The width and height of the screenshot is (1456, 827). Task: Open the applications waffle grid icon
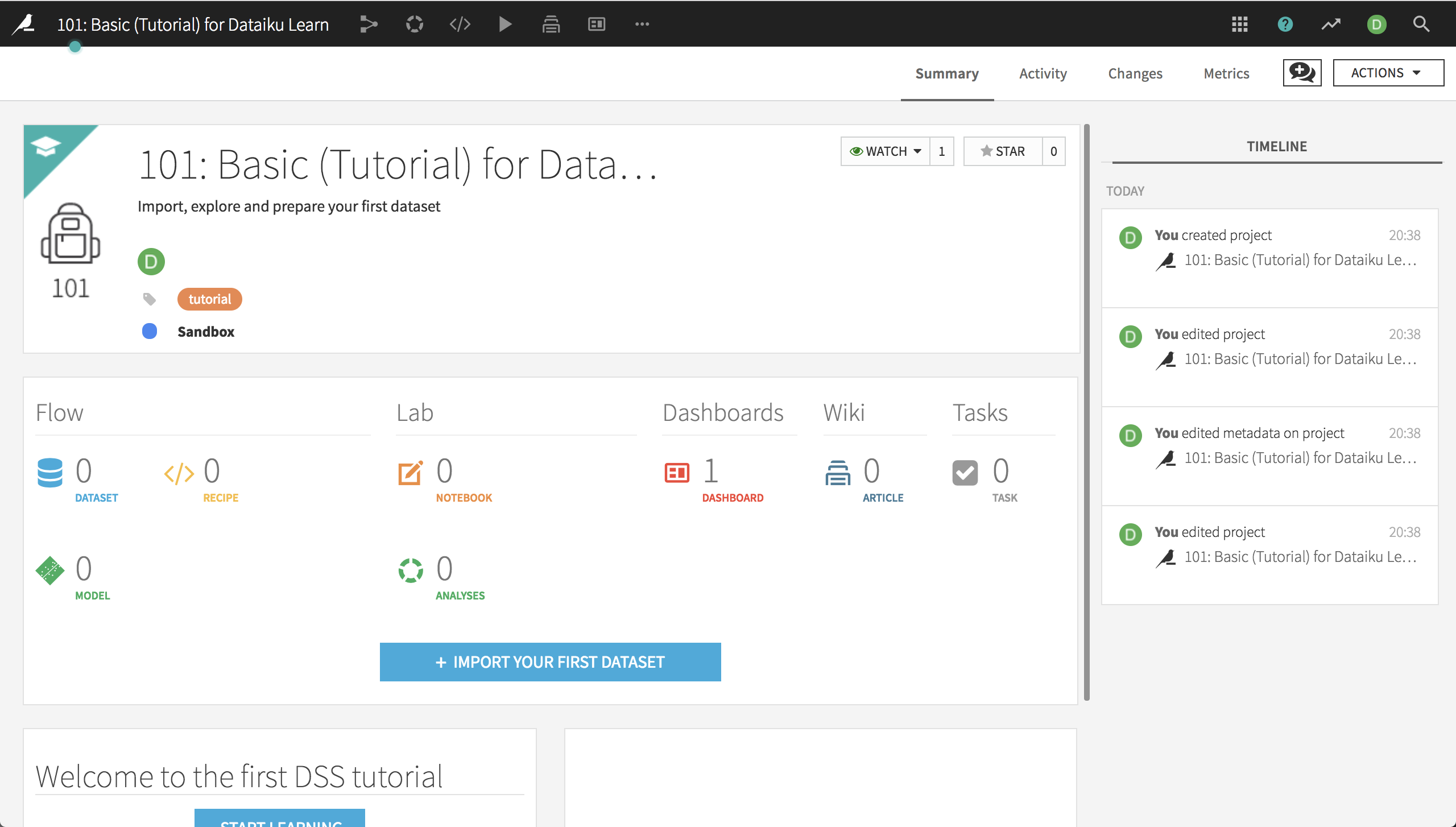[1239, 24]
